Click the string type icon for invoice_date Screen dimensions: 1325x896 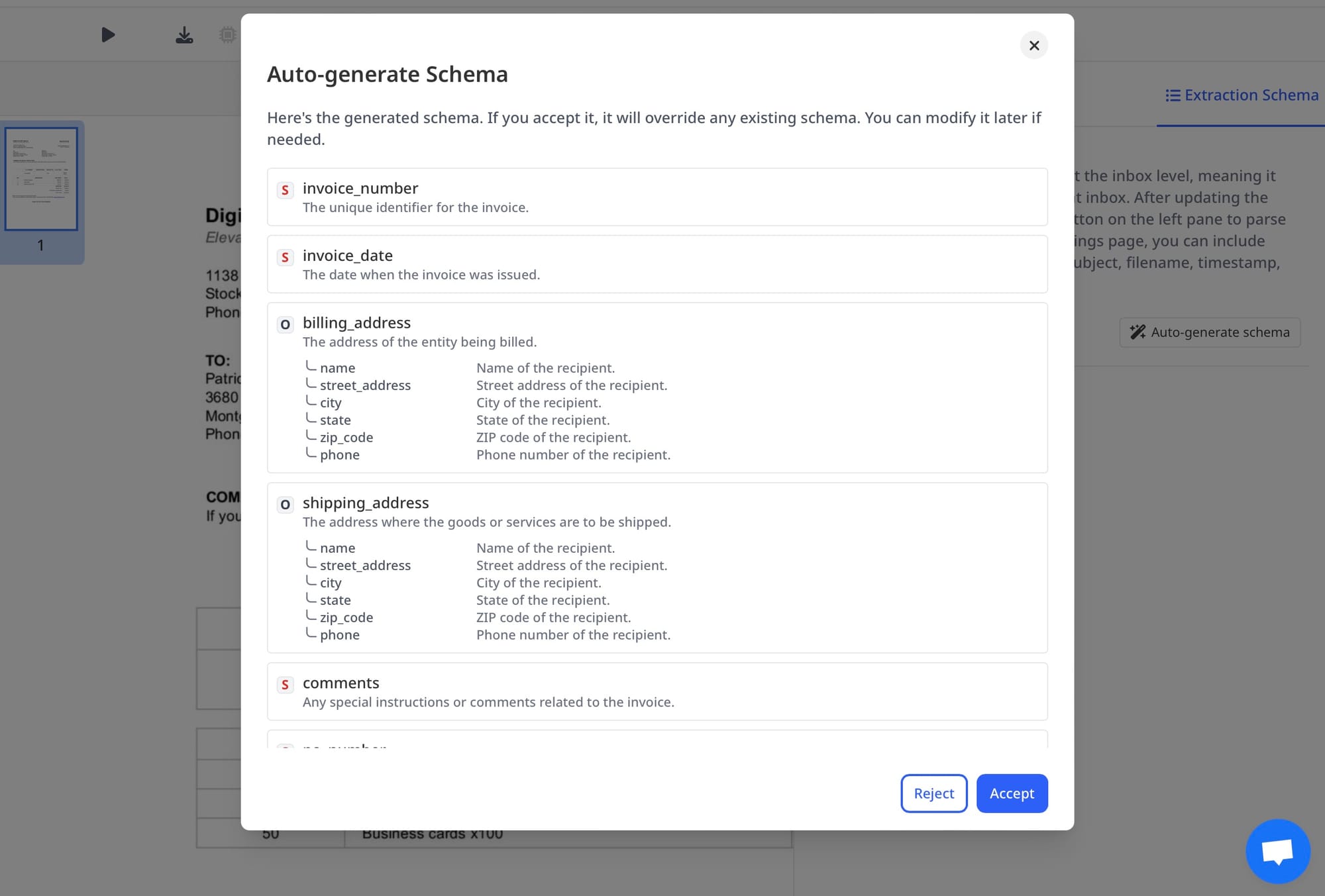pos(285,258)
